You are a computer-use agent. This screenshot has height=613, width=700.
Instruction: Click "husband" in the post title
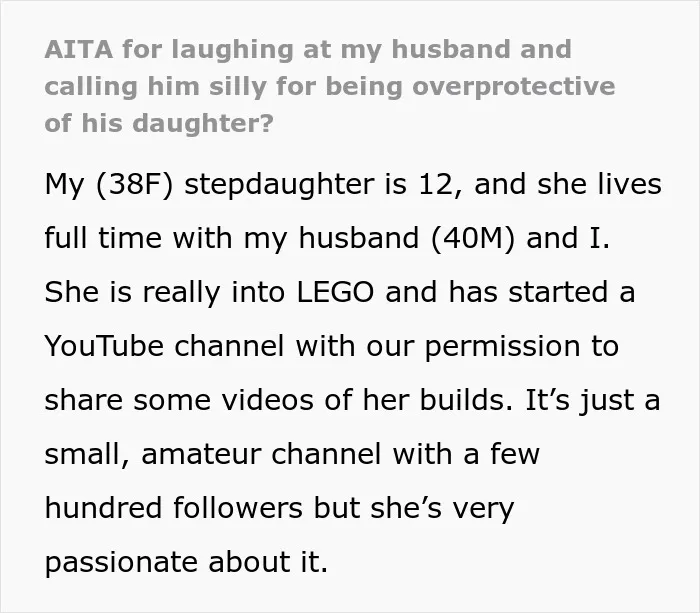[450, 49]
